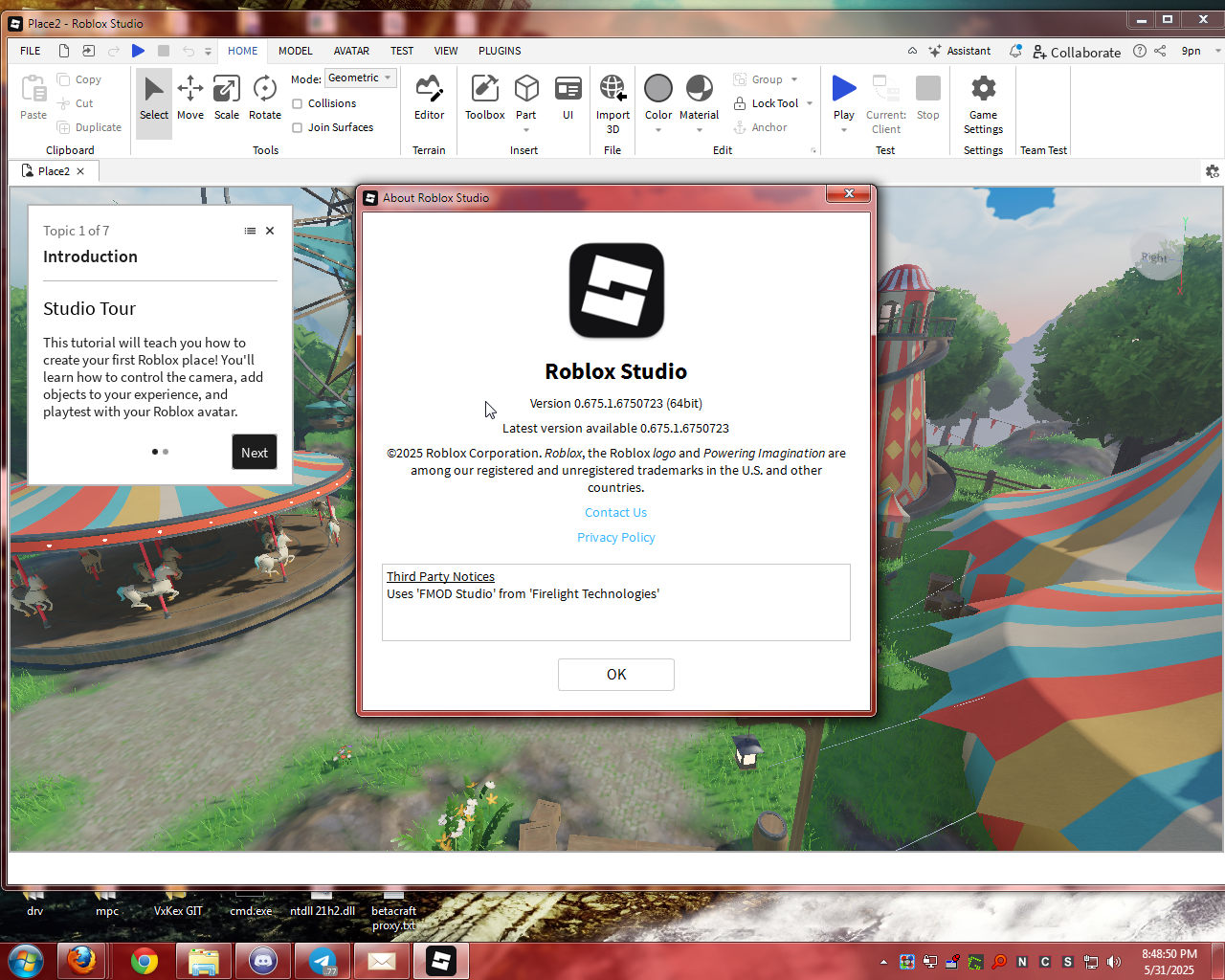Click the Third Party Notices heading
Image resolution: width=1225 pixels, height=980 pixels.
point(440,576)
